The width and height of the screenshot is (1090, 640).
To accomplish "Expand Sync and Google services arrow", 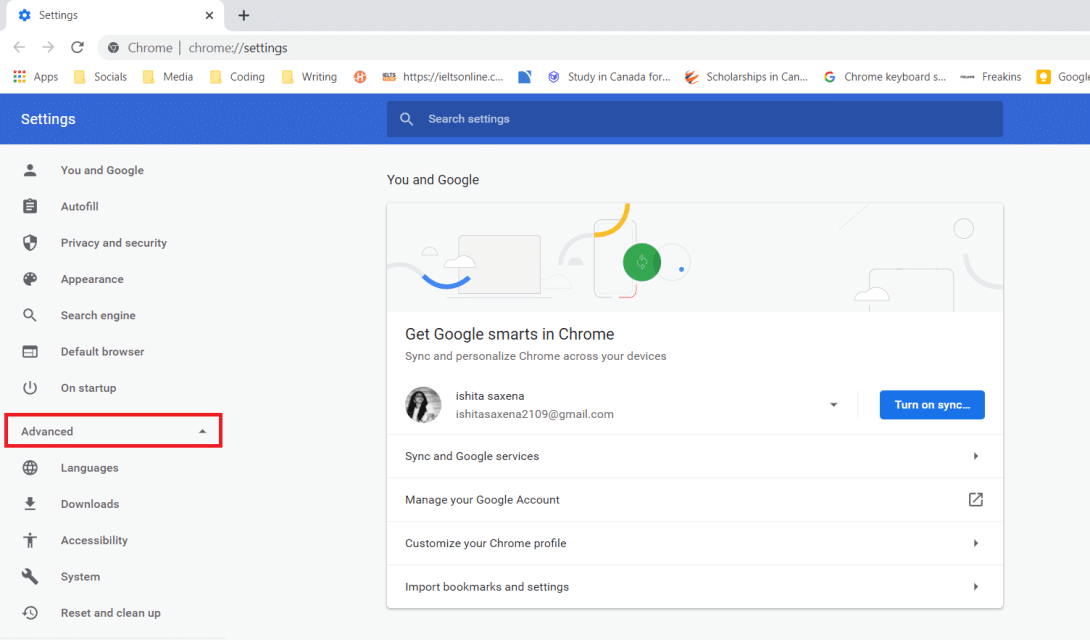I will coord(976,457).
